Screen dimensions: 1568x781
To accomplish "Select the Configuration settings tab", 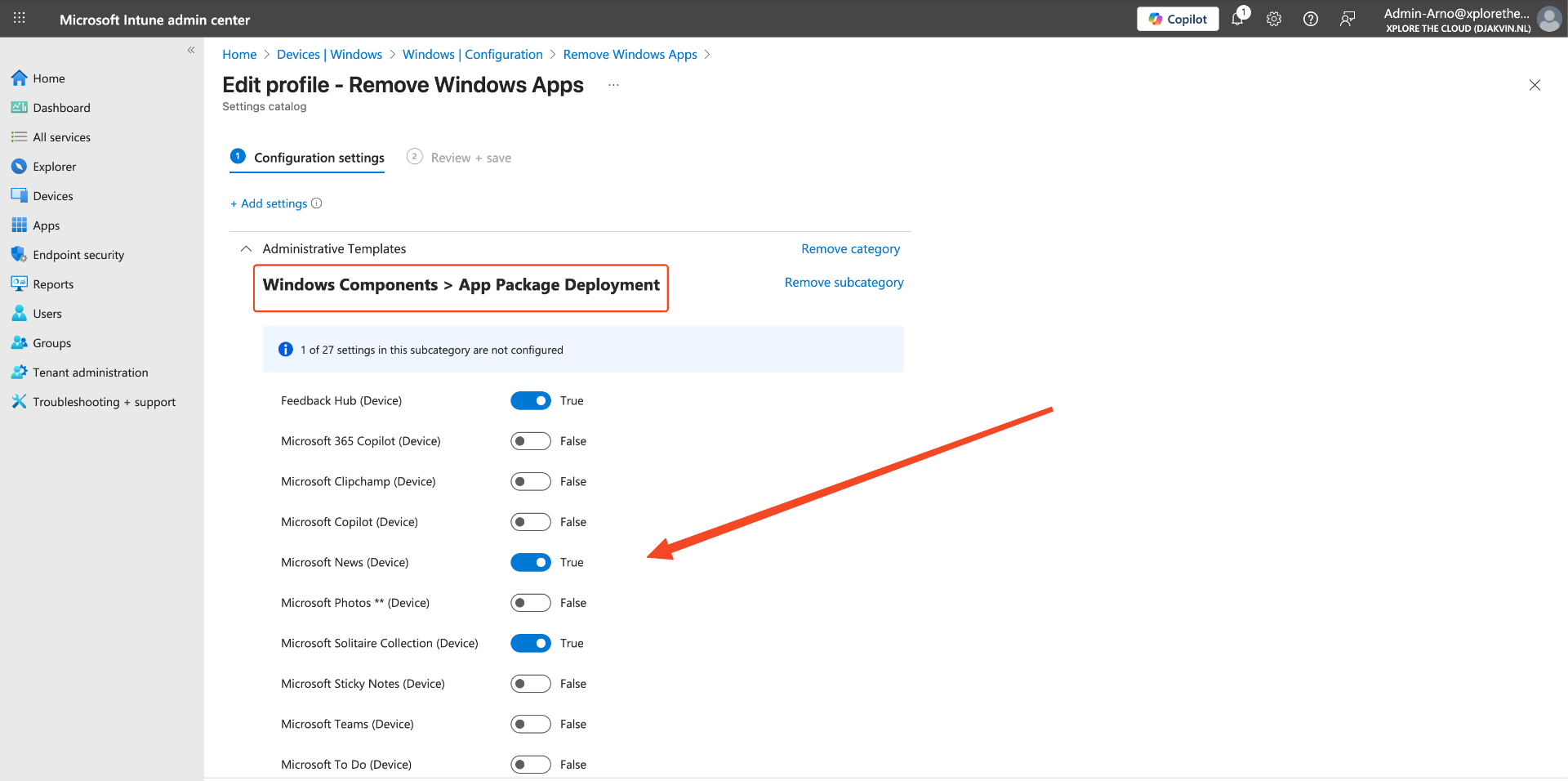I will click(318, 158).
